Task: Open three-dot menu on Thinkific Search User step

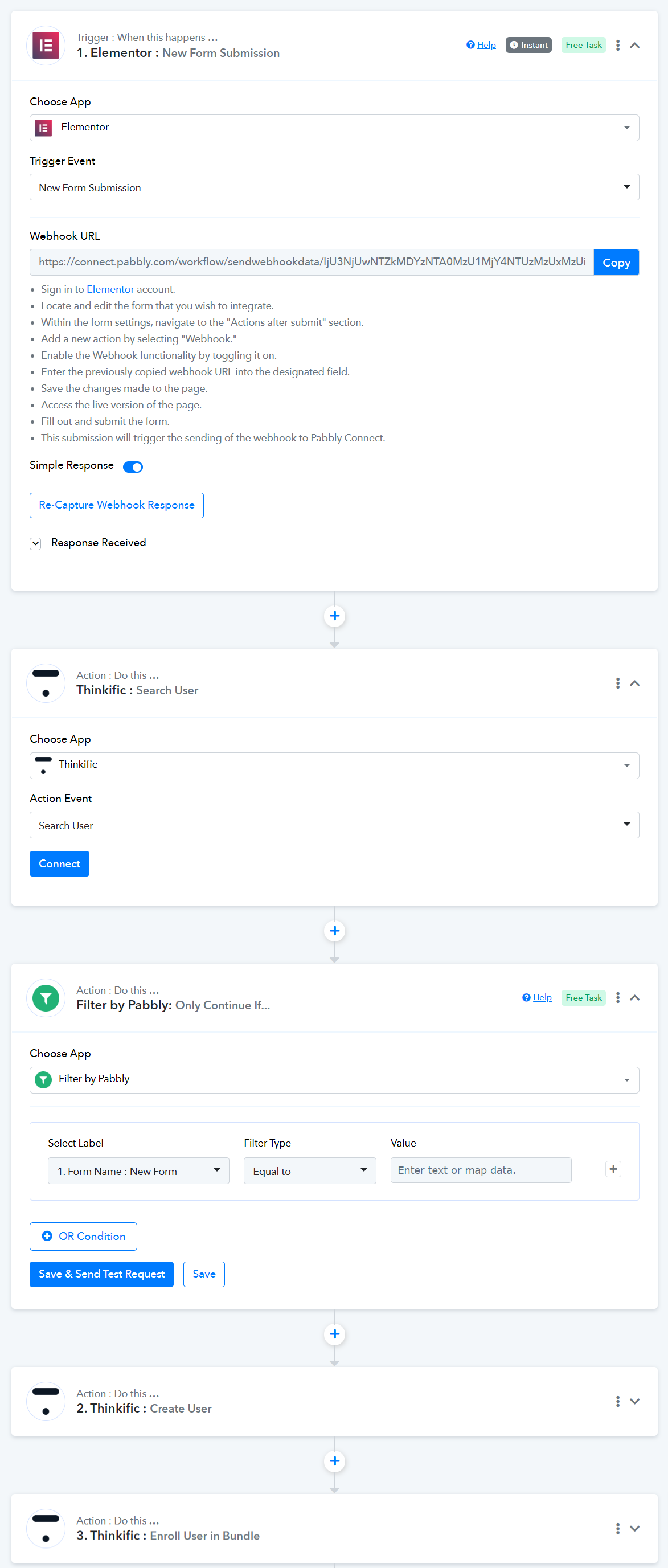Action: tap(617, 683)
